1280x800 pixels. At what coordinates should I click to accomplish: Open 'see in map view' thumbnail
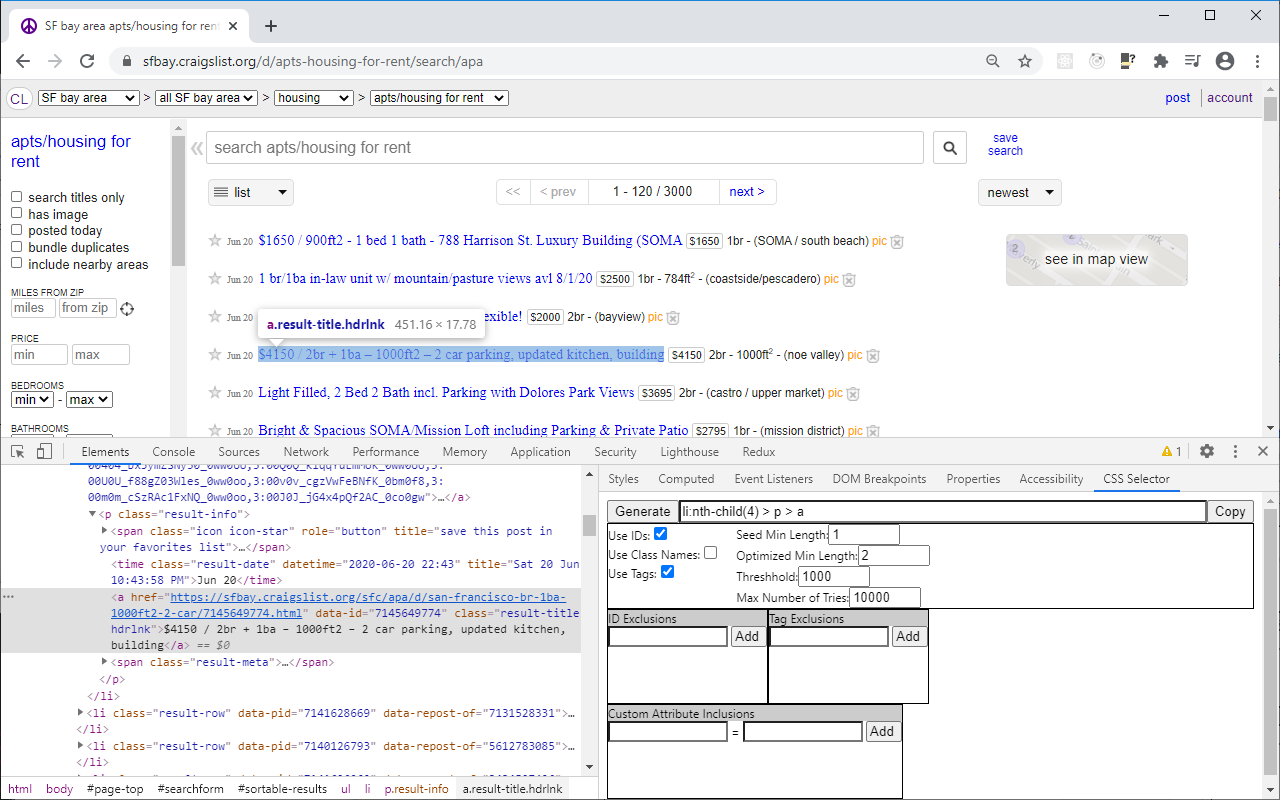point(1097,260)
